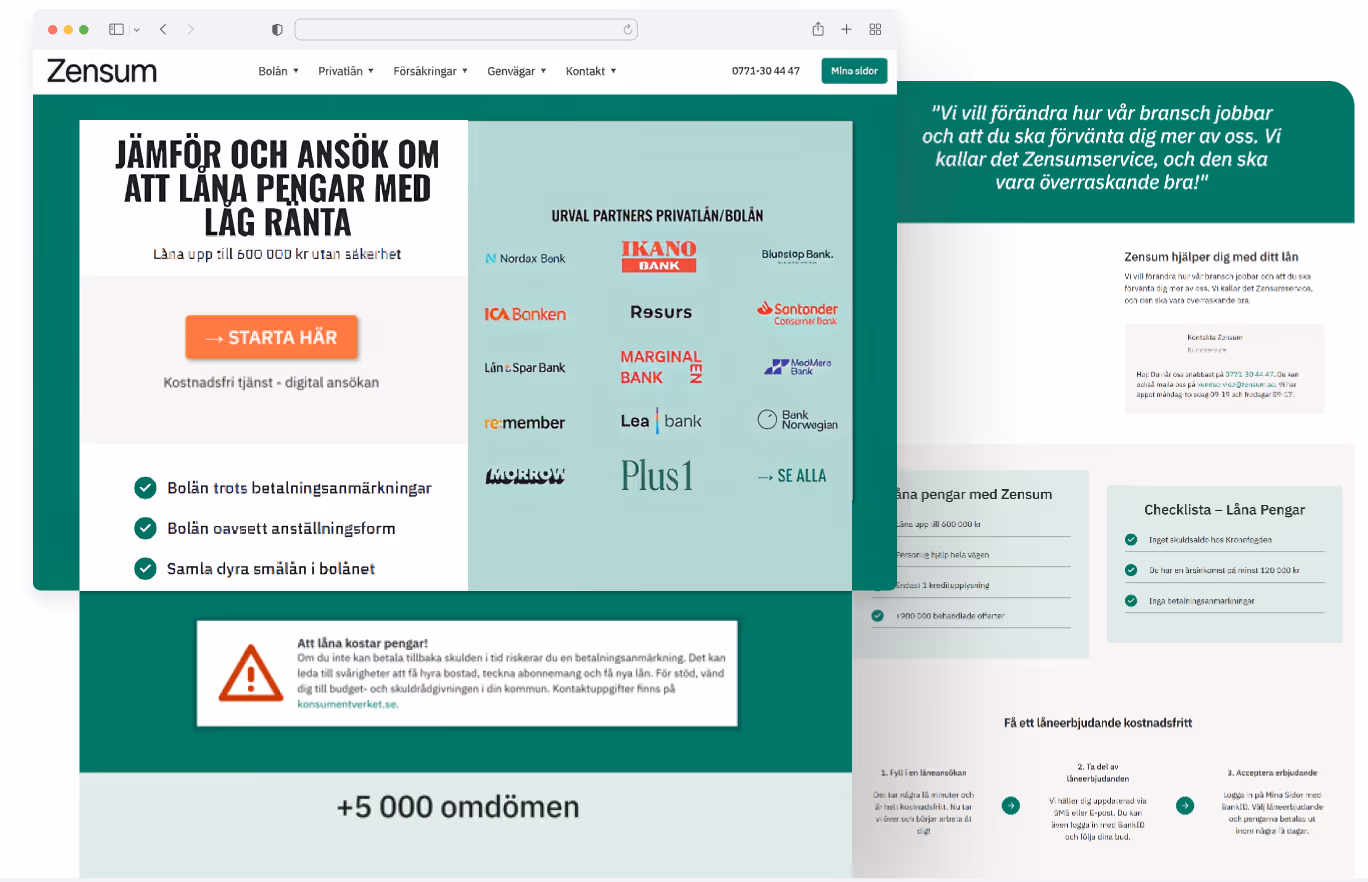
Task: Click checkmark beside Ingat skuldsaldo hos Kronofogden
Action: pos(1131,540)
